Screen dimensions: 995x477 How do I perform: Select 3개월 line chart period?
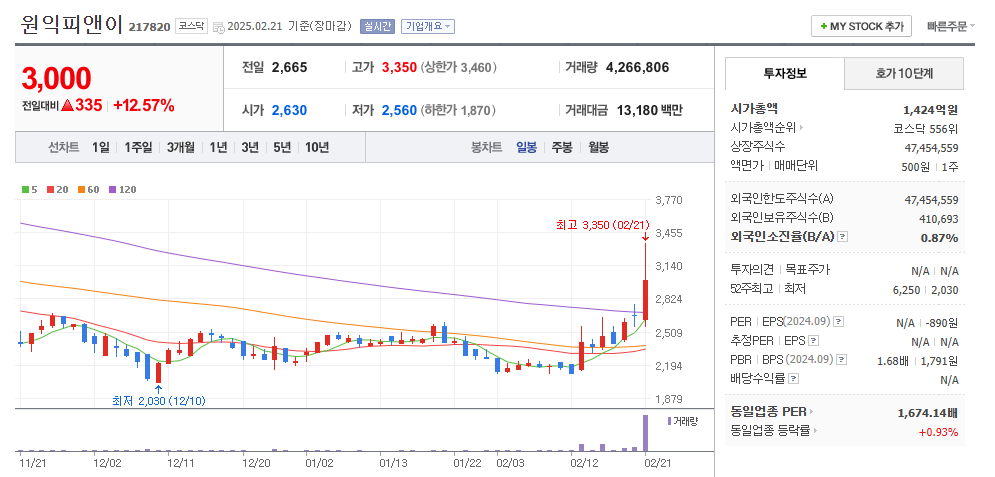point(181,147)
